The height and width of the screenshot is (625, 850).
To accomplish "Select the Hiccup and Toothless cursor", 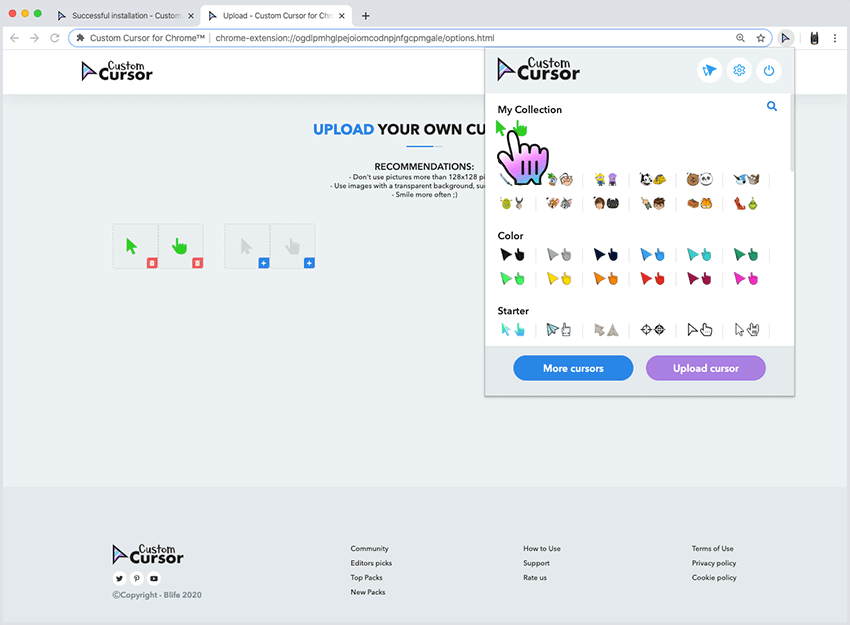I will pyautogui.click(x=606, y=203).
